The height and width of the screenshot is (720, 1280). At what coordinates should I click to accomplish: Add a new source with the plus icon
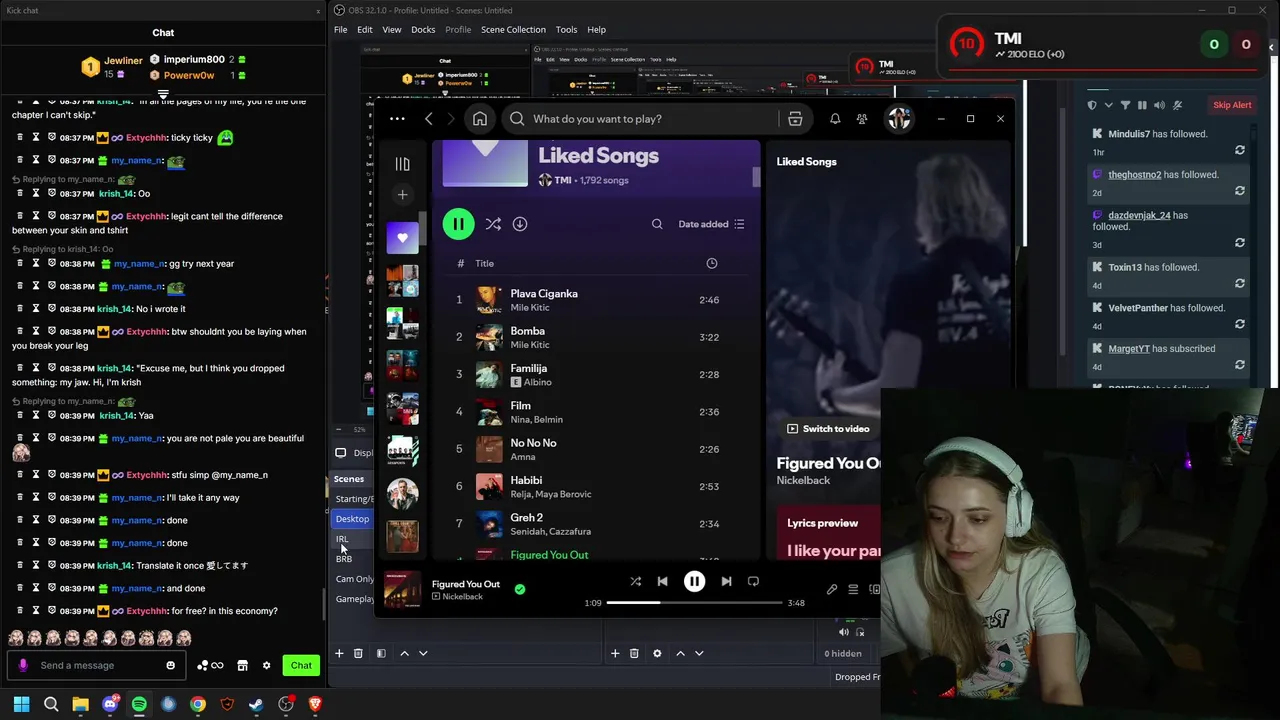point(615,653)
